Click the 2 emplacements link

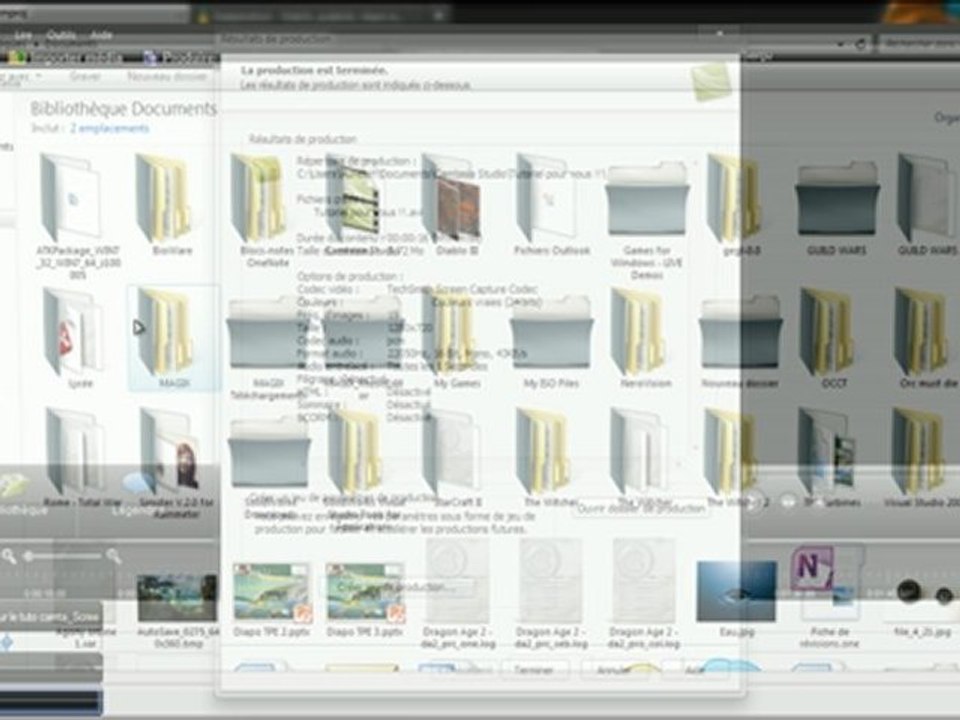[110, 129]
